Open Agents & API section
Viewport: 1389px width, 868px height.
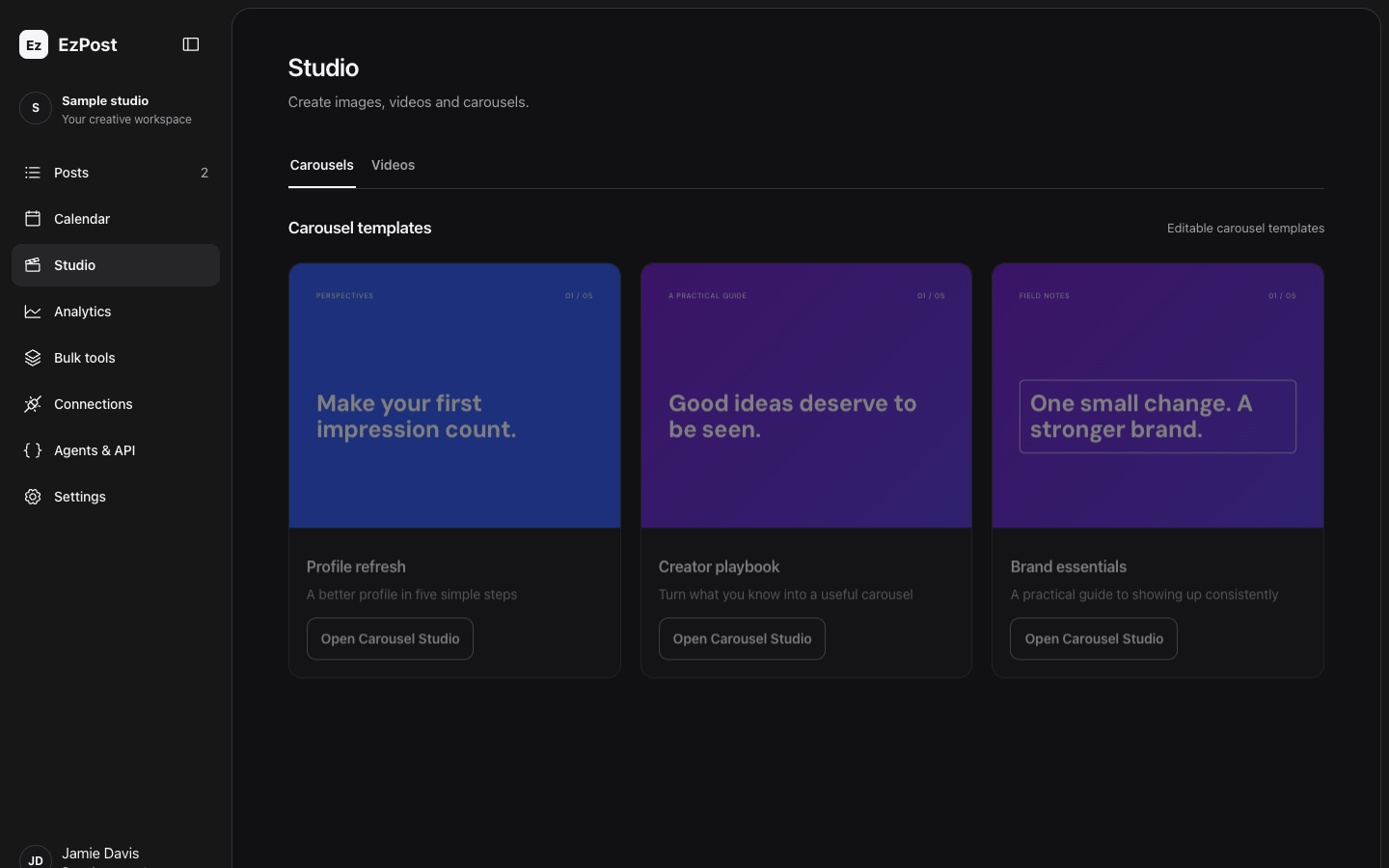pyautogui.click(x=116, y=450)
